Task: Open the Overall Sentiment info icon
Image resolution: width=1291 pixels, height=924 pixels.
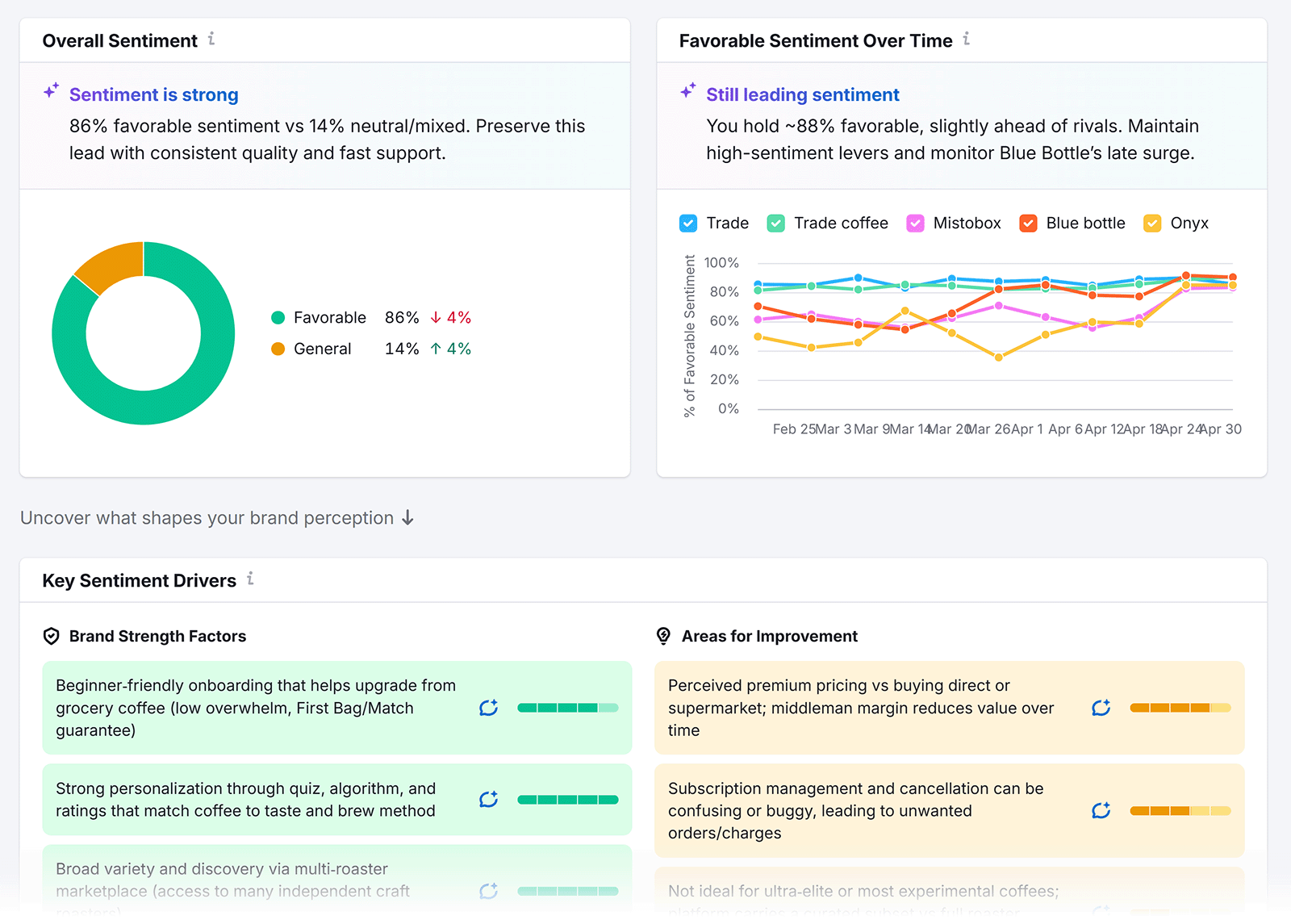Action: (211, 39)
